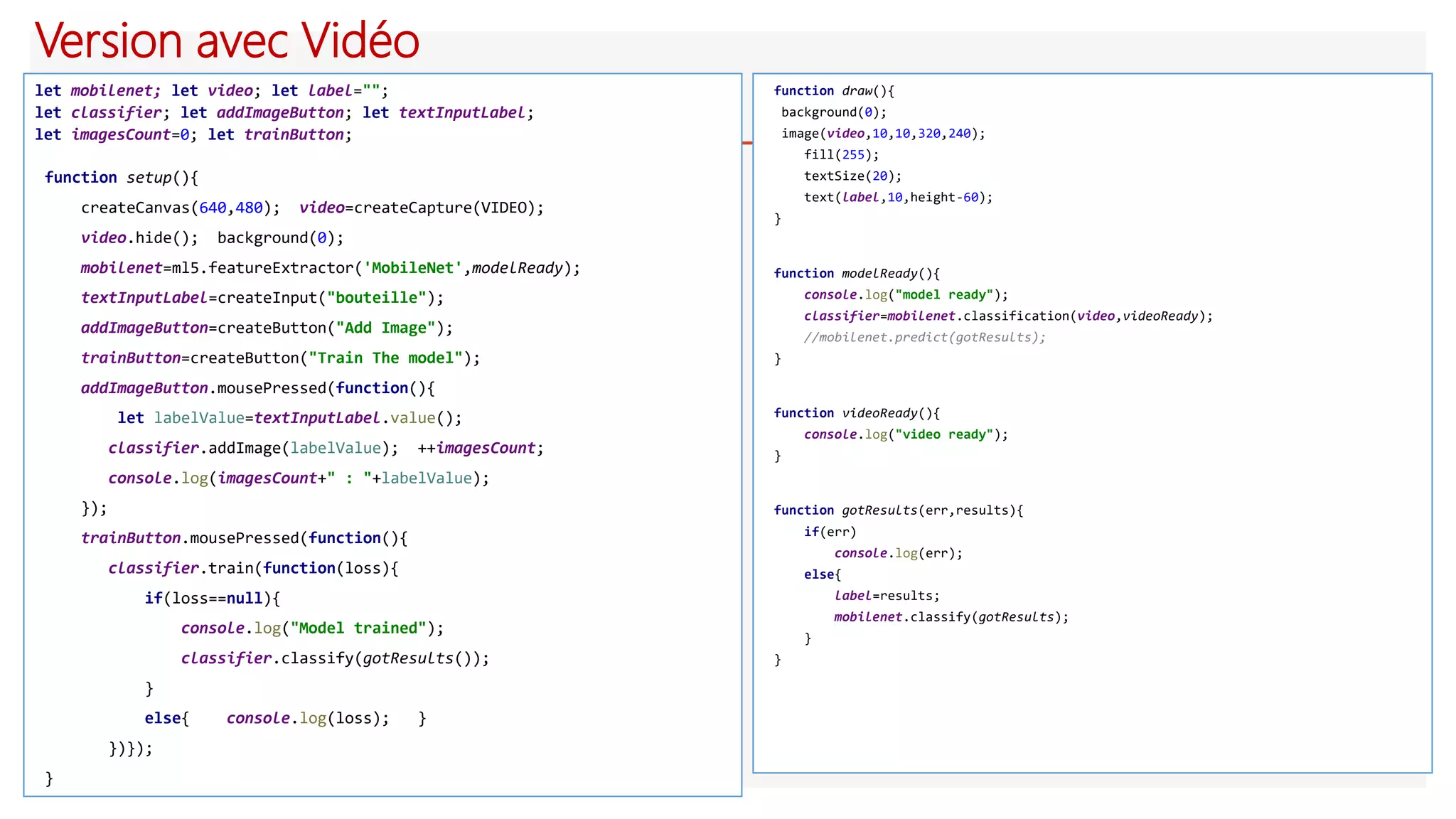Screen dimensions: 1456x819
Task: Click the line "let imagesCount=0; let trainButton;"
Action: tap(193, 134)
